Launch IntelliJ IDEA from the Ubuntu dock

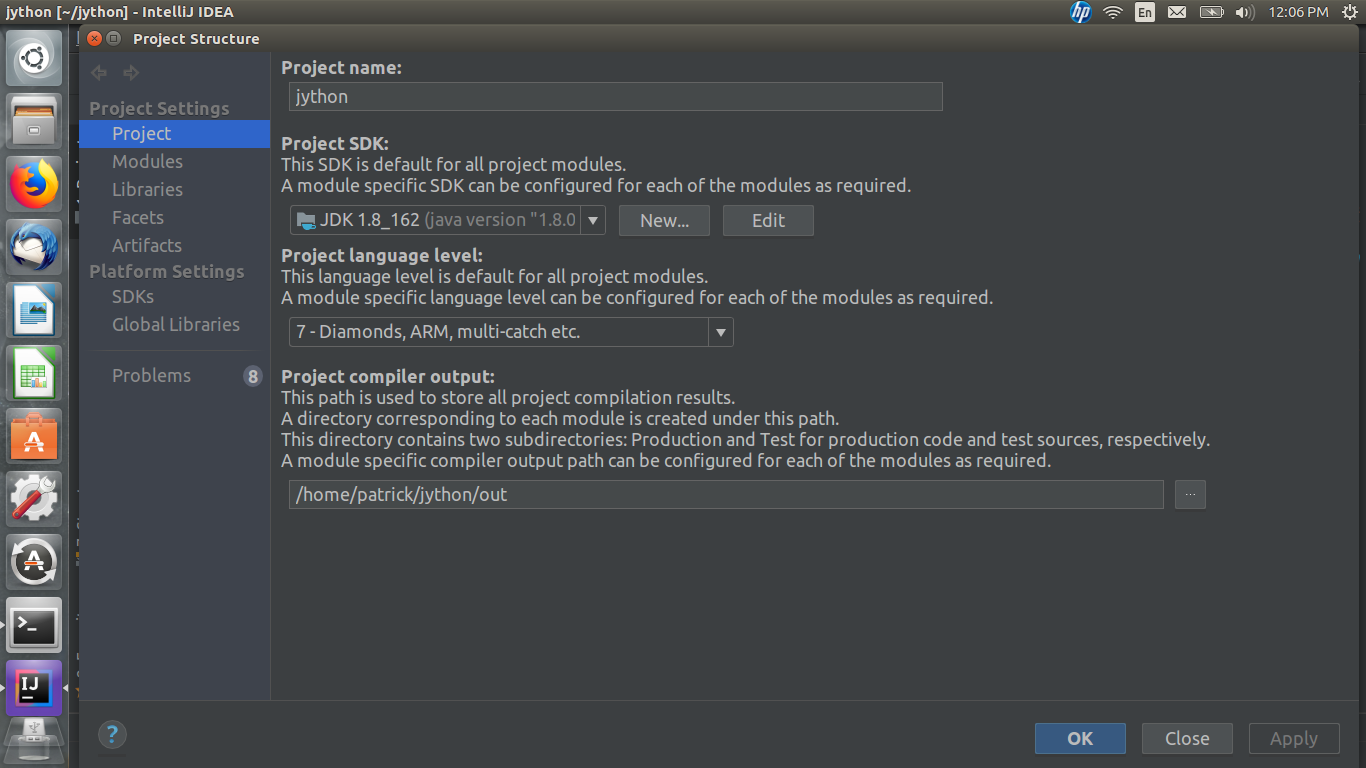point(33,688)
